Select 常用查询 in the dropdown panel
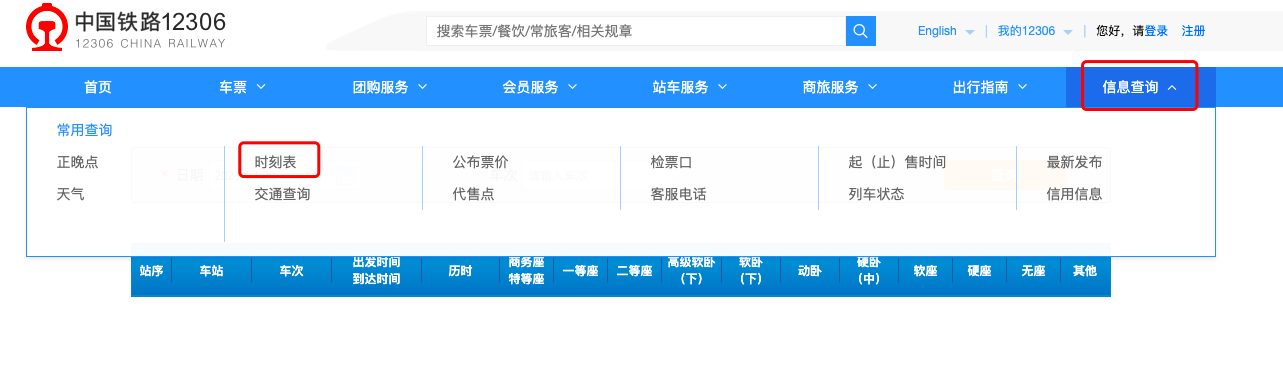Image resolution: width=1283 pixels, height=365 pixels. tap(85, 130)
